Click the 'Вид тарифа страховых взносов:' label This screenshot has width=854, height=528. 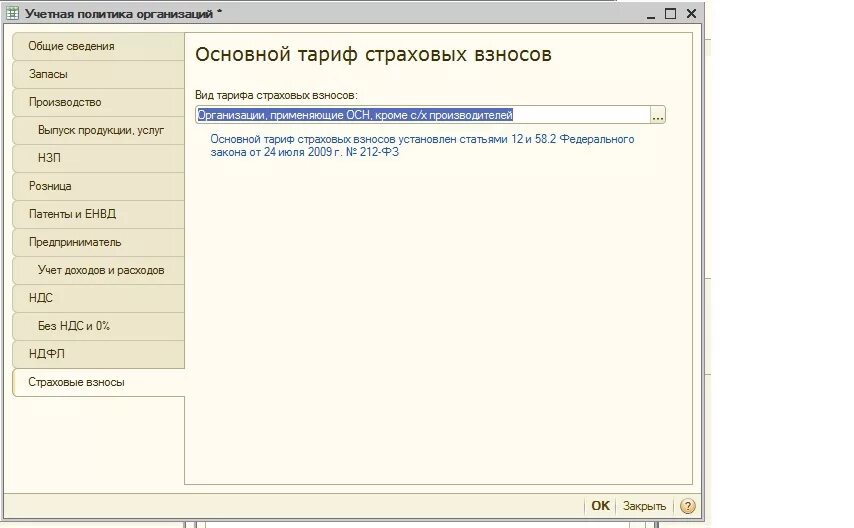276,95
